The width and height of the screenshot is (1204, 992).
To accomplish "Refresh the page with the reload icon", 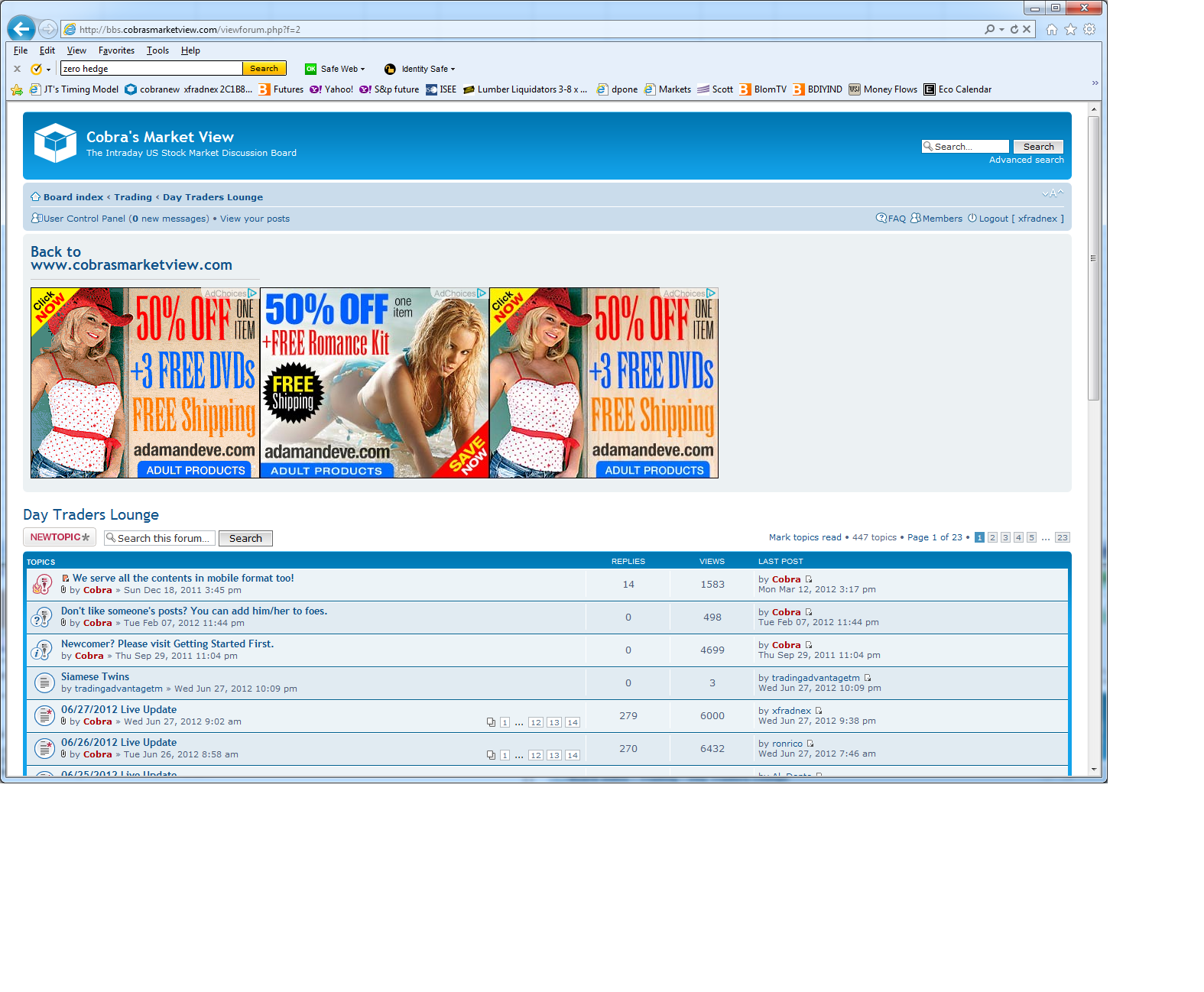I will pyautogui.click(x=1014, y=29).
